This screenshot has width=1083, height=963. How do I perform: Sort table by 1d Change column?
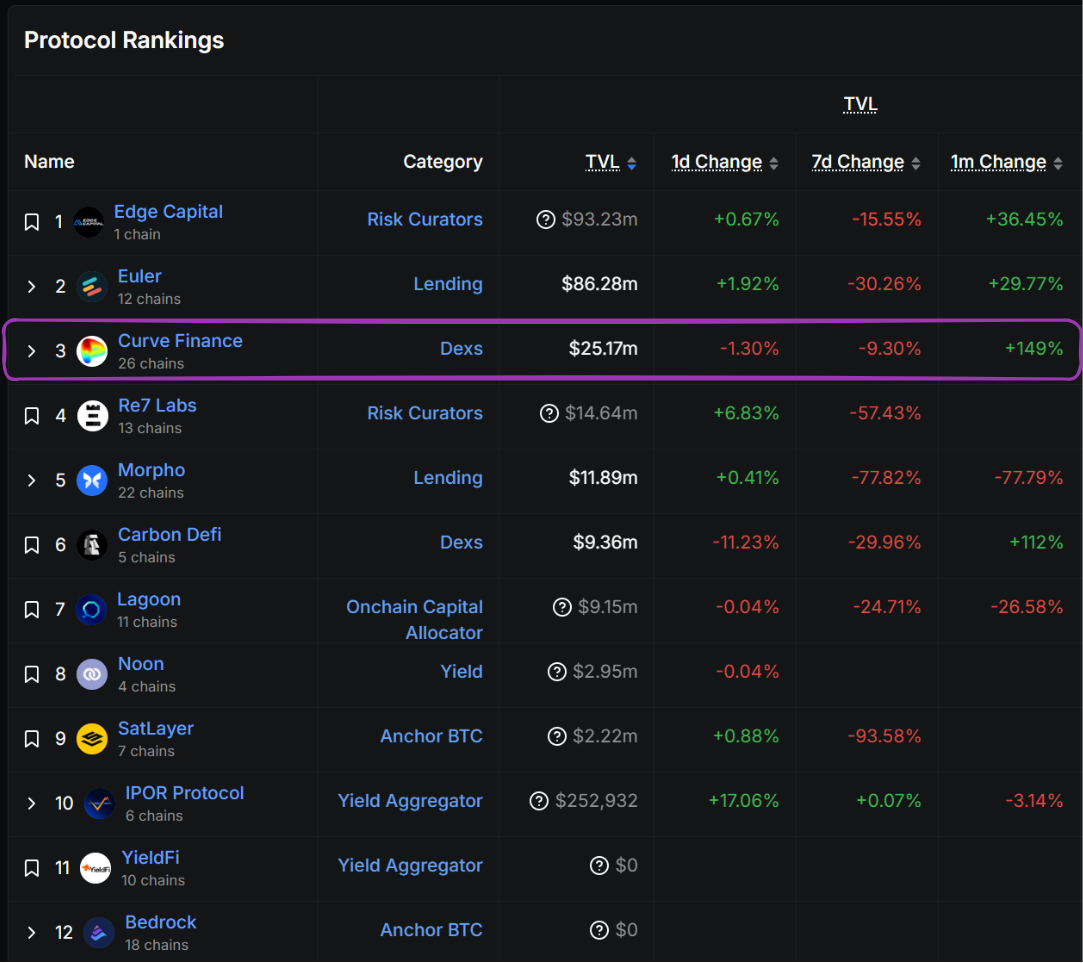(x=725, y=162)
